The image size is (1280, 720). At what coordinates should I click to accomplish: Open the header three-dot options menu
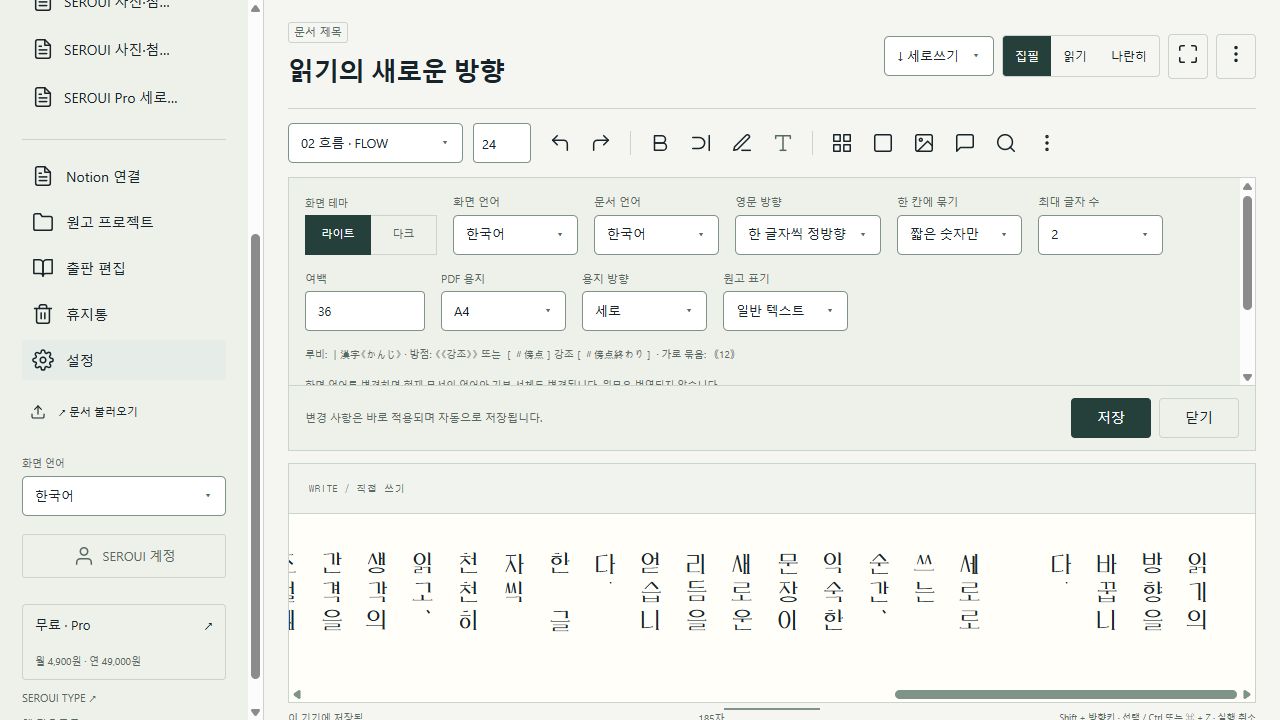[x=1236, y=55]
